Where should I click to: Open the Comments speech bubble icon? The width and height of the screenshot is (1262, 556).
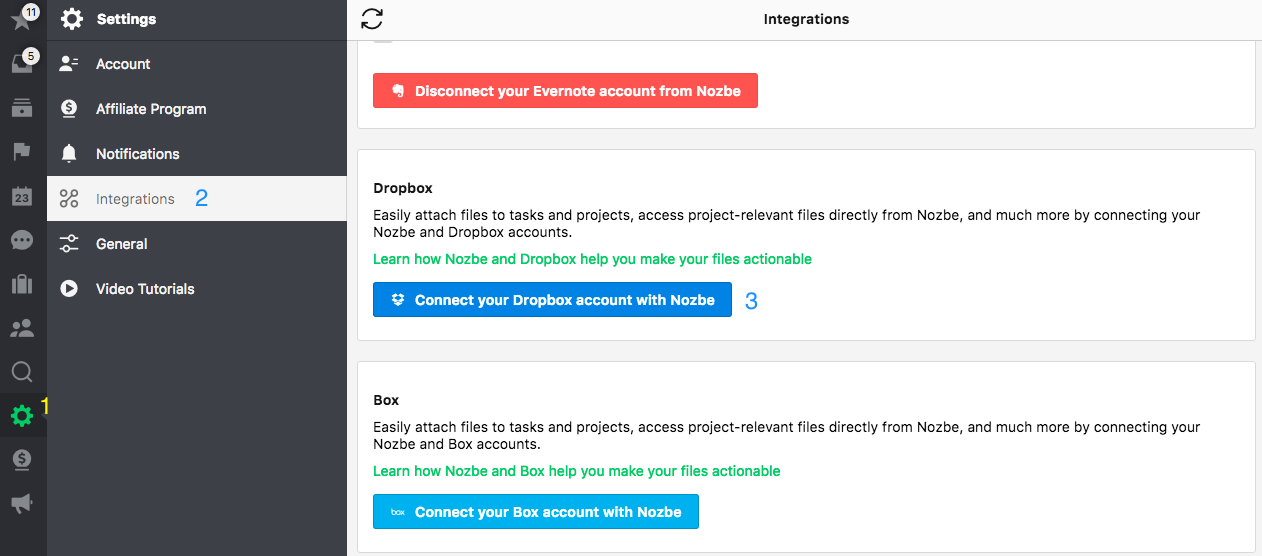[x=21, y=240]
